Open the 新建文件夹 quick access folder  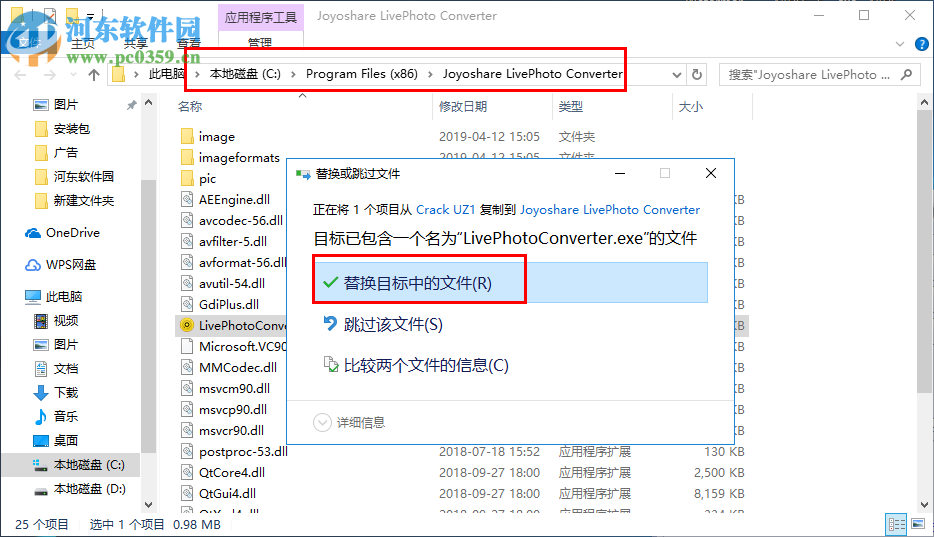74,201
